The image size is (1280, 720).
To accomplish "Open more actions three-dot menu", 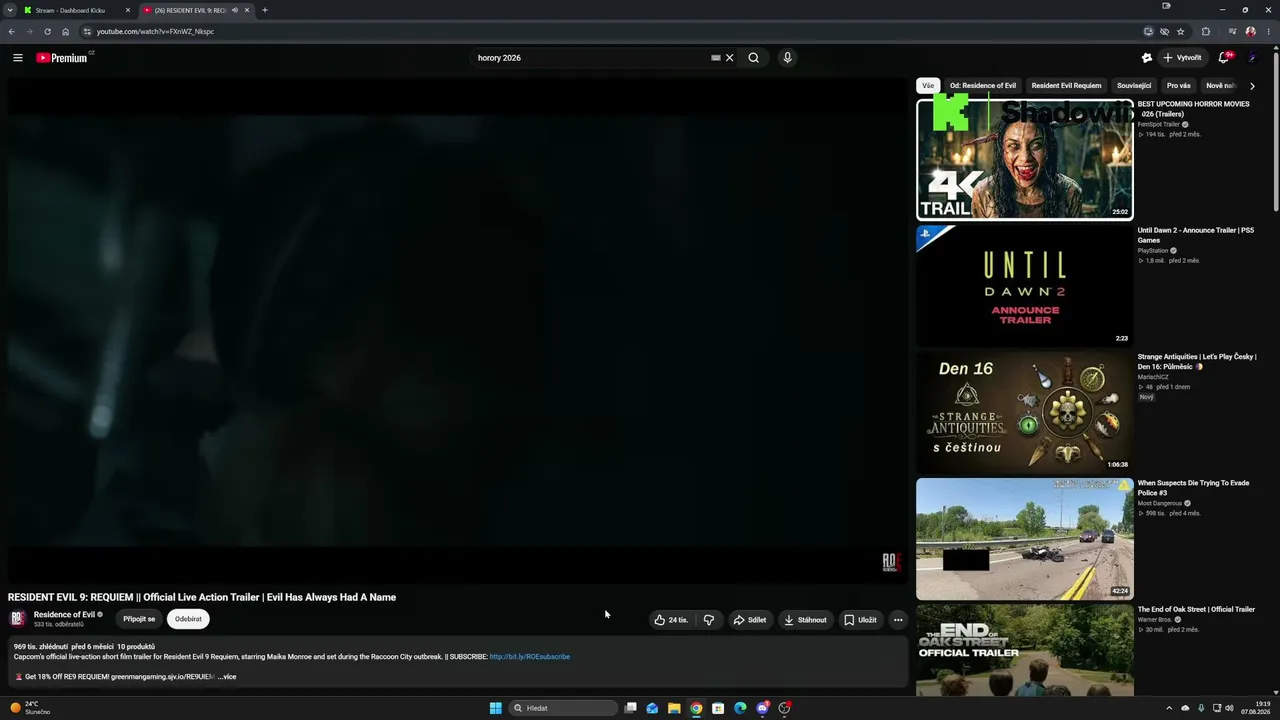I will (x=898, y=620).
